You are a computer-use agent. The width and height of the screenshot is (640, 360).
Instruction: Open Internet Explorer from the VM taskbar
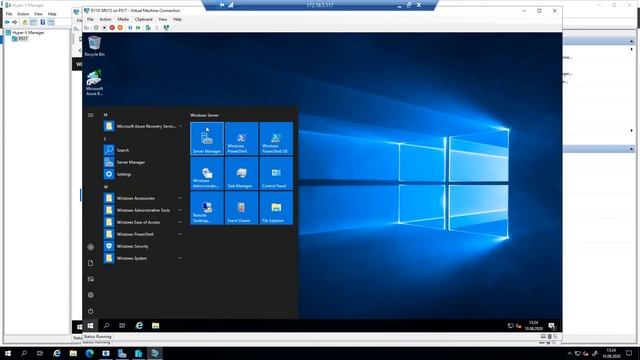pyautogui.click(x=139, y=325)
